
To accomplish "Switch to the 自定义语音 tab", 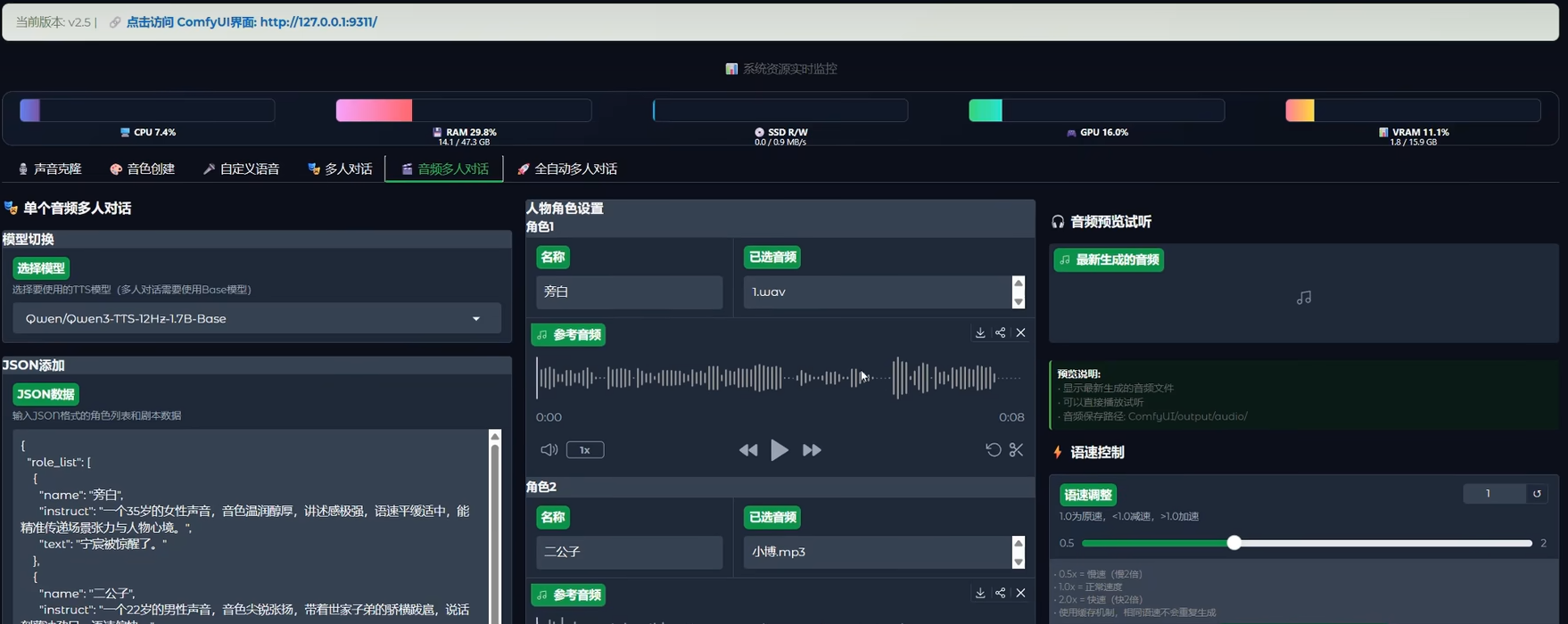I will [x=241, y=168].
